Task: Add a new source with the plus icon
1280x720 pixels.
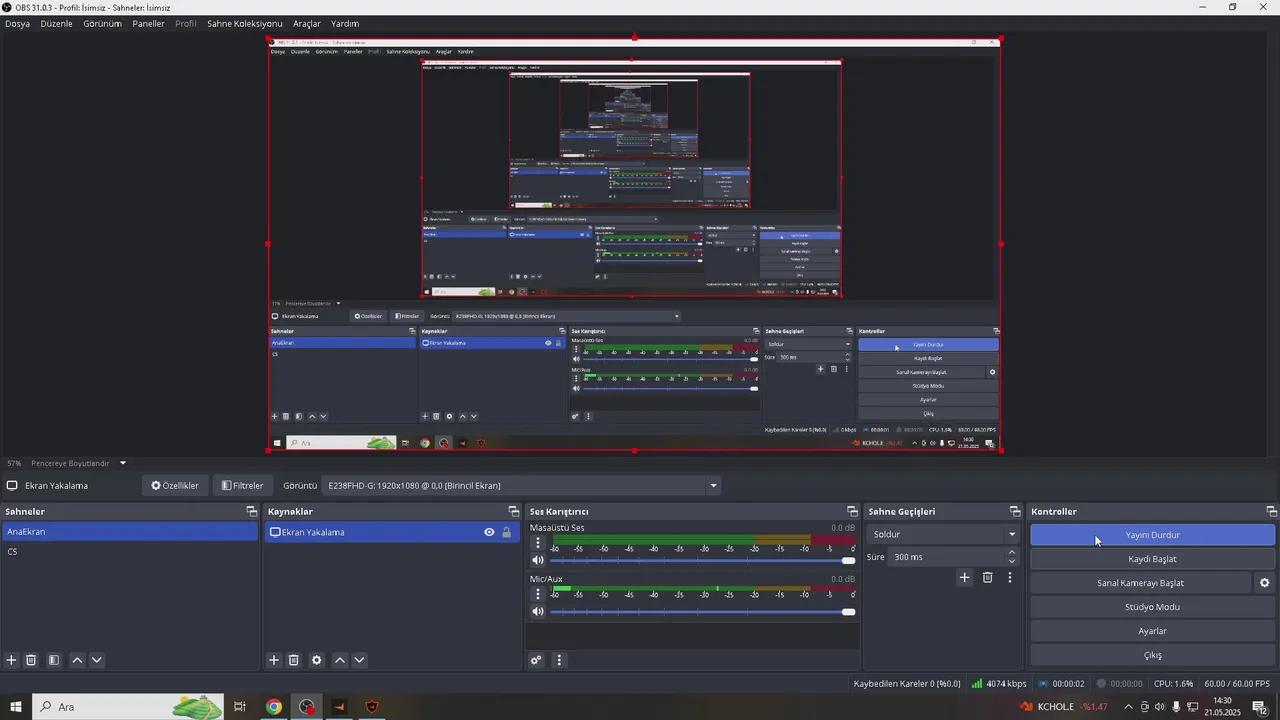Action: [x=273, y=660]
